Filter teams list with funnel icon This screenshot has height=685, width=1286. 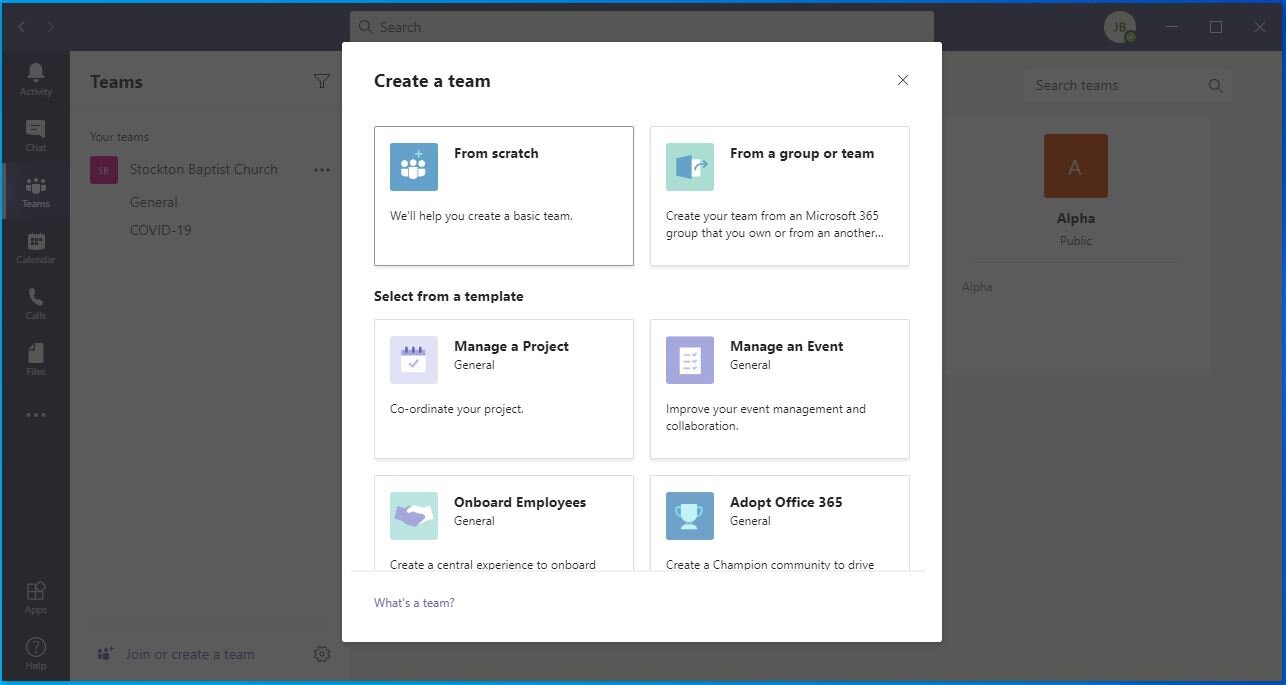(x=321, y=81)
